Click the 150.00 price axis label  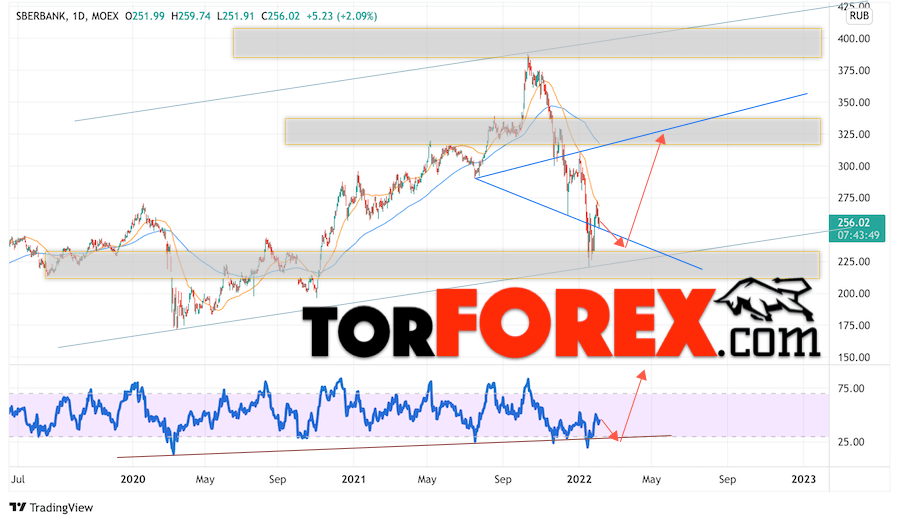pyautogui.click(x=854, y=357)
